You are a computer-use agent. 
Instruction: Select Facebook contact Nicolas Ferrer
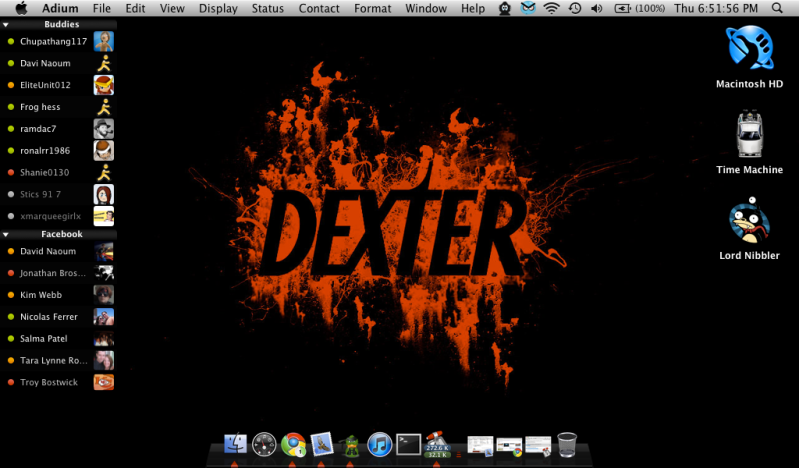click(x=58, y=317)
